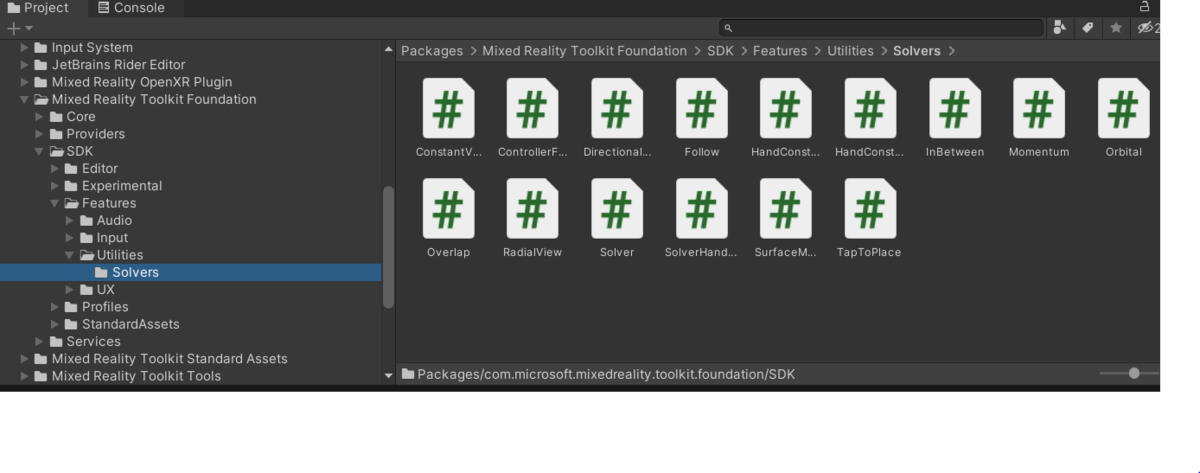The width and height of the screenshot is (1200, 473).
Task: Click the tree scroll up arrow
Action: pos(389,49)
